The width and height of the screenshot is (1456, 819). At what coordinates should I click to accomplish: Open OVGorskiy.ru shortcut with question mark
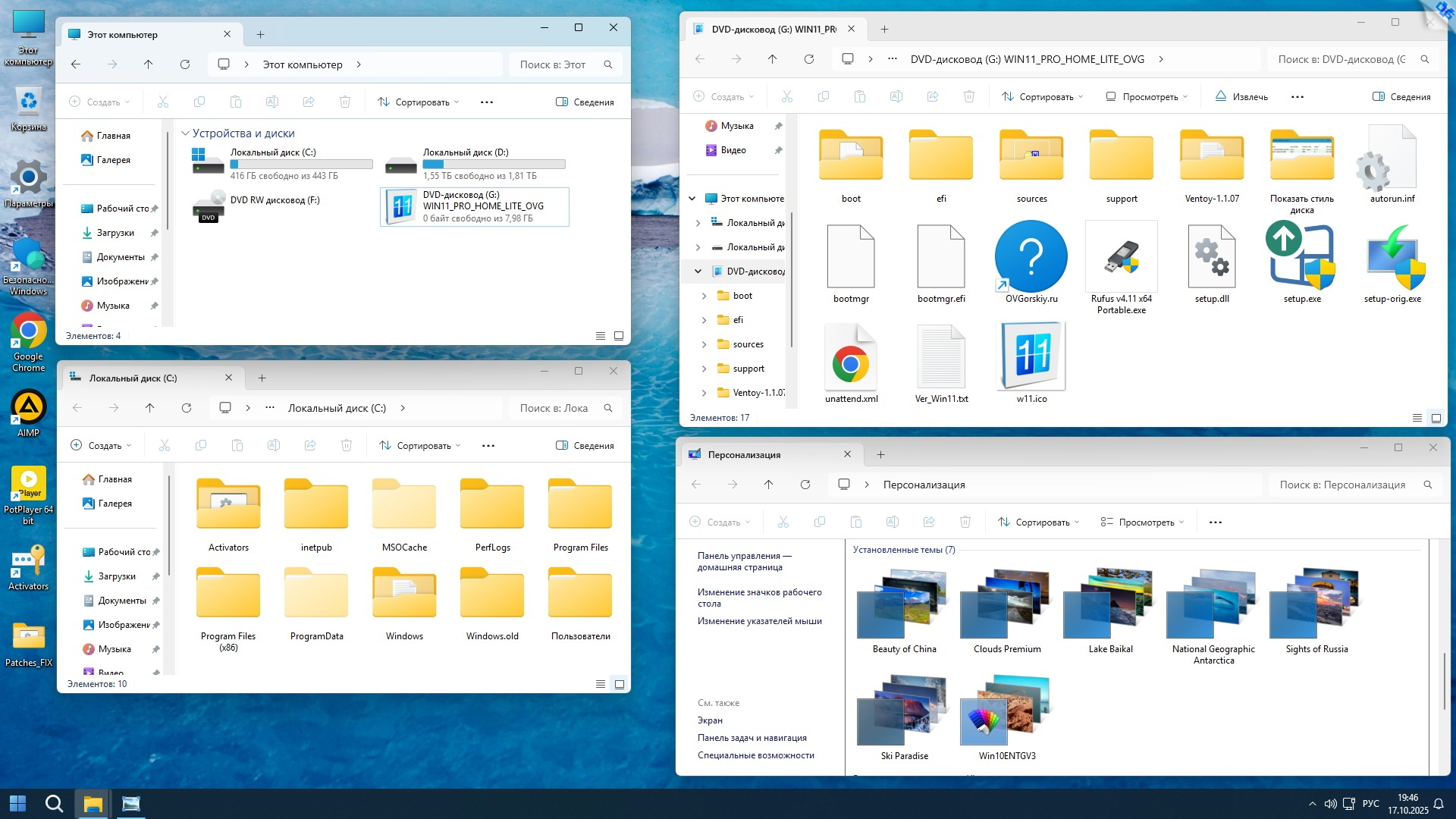point(1031,258)
